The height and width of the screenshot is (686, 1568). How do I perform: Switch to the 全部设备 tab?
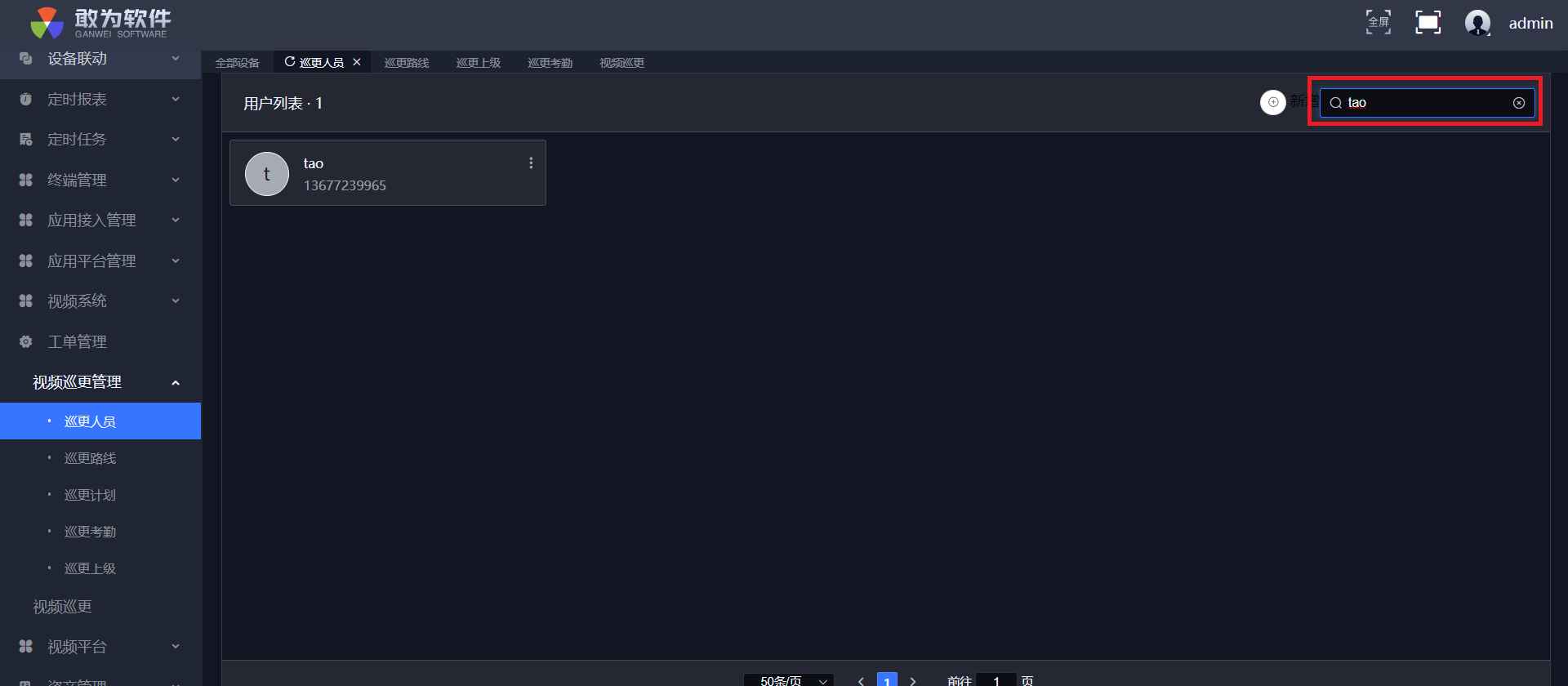[x=238, y=63]
